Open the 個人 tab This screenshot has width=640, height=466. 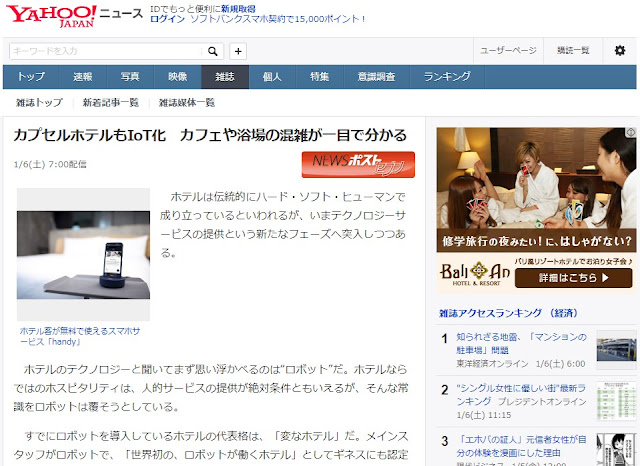pos(272,77)
